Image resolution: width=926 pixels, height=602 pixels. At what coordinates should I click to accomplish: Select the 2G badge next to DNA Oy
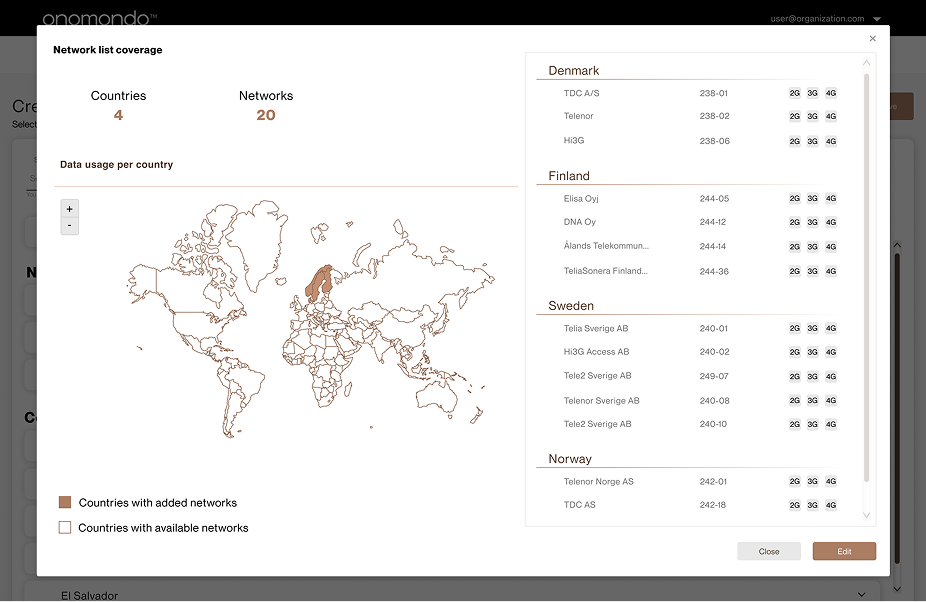click(793, 222)
